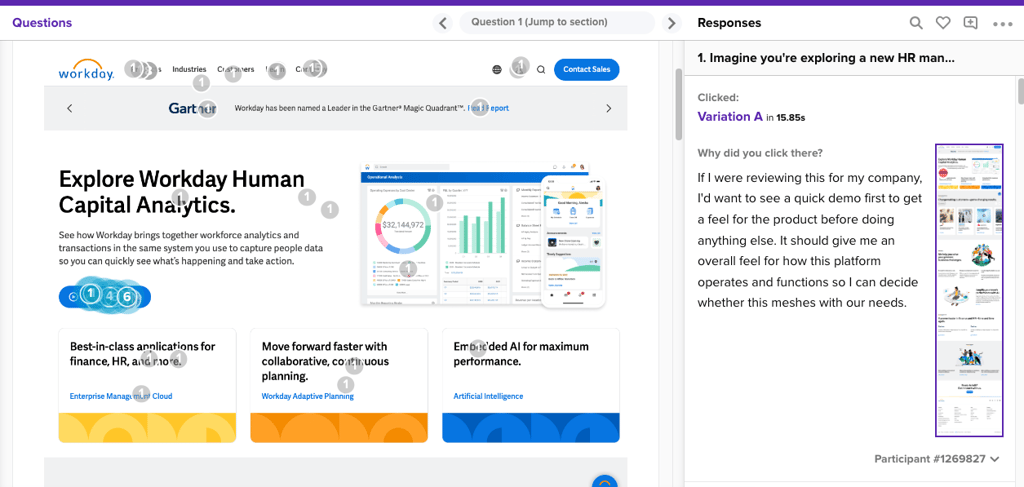Screen dimensions: 1024x487
Task: Open the Workday Adaptive Planning link
Action: click(308, 396)
